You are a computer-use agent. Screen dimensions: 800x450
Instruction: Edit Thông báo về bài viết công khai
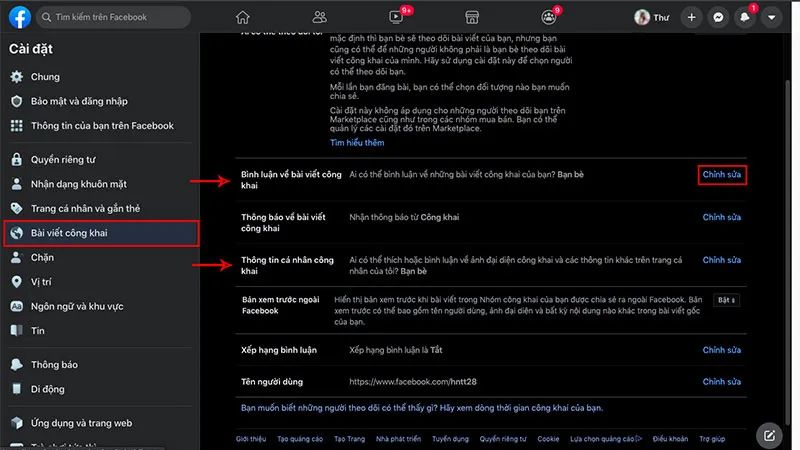(x=721, y=217)
